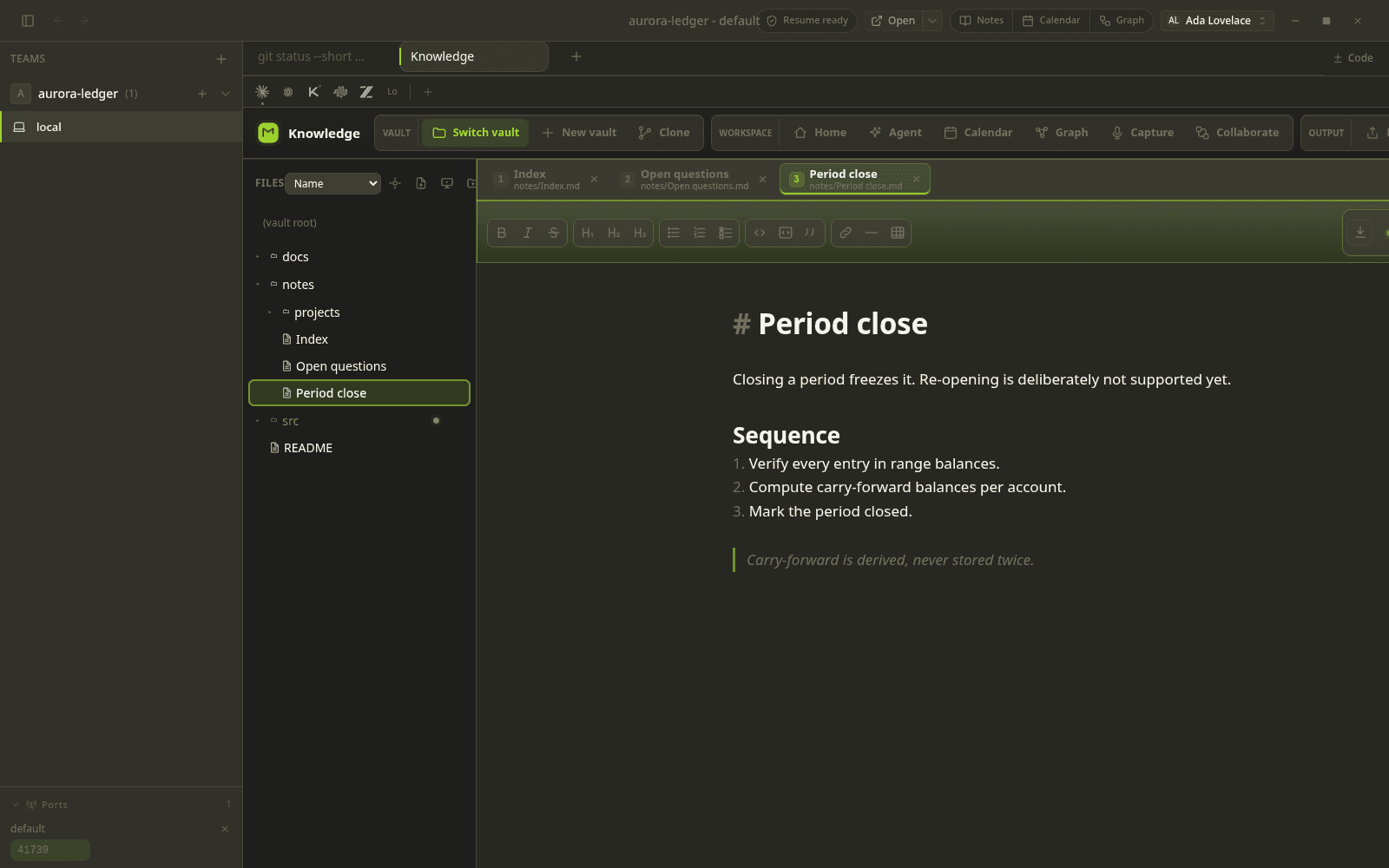Open Notes from the title bar
Screen dimensions: 1389x868
click(x=981, y=21)
